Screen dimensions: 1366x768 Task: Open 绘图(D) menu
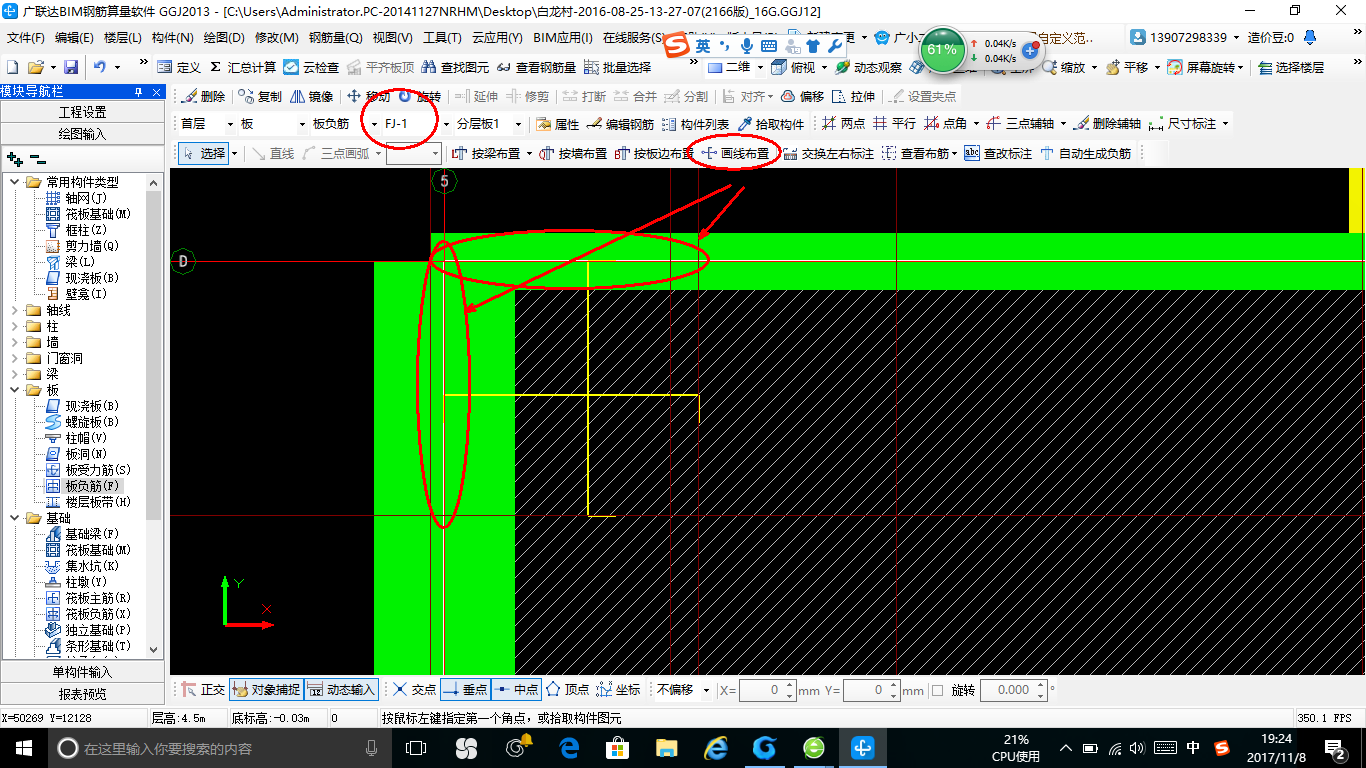223,38
